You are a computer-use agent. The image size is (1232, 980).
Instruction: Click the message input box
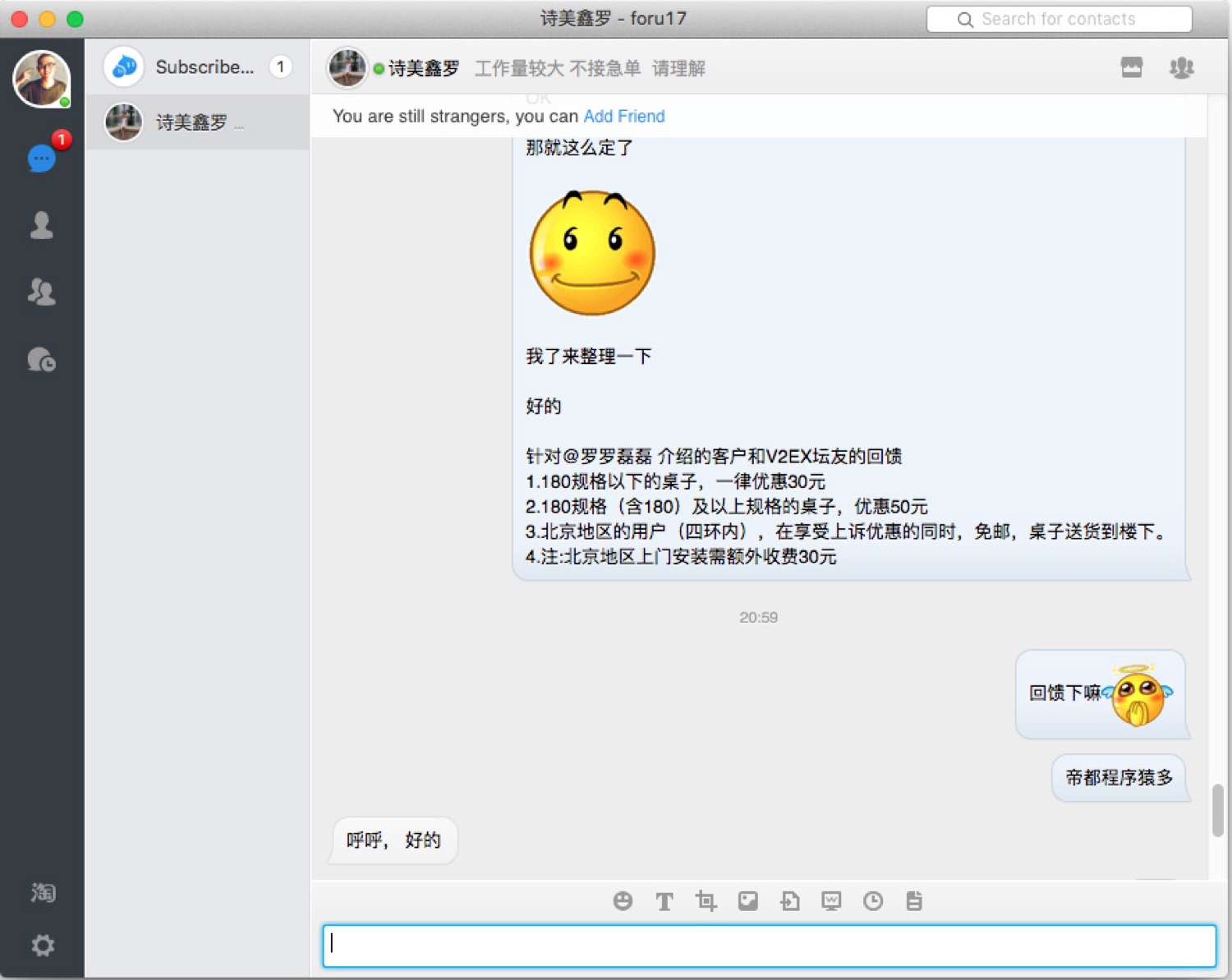pyautogui.click(x=769, y=945)
